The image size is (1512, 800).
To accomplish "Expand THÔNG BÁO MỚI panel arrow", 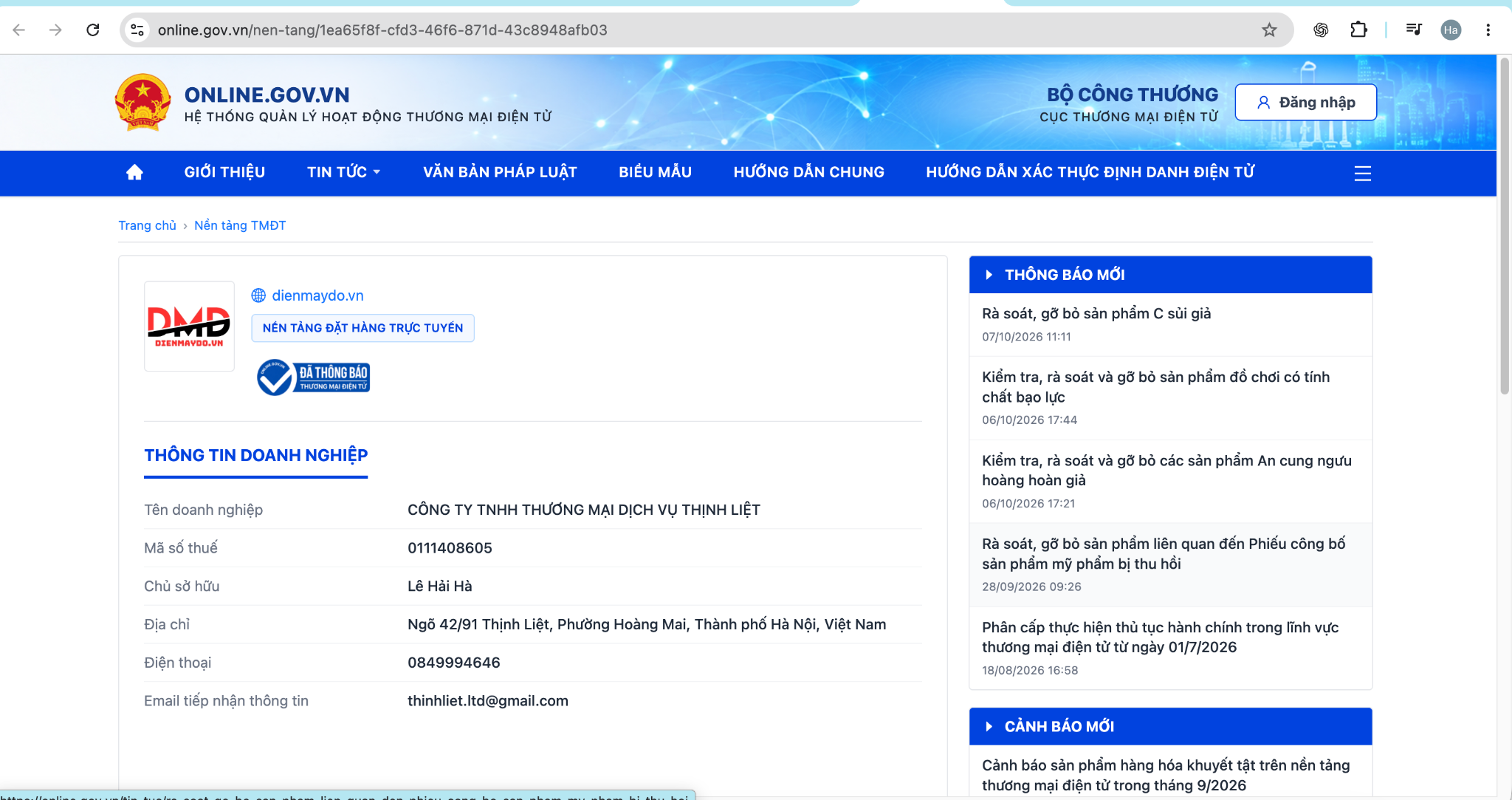I will [x=989, y=275].
